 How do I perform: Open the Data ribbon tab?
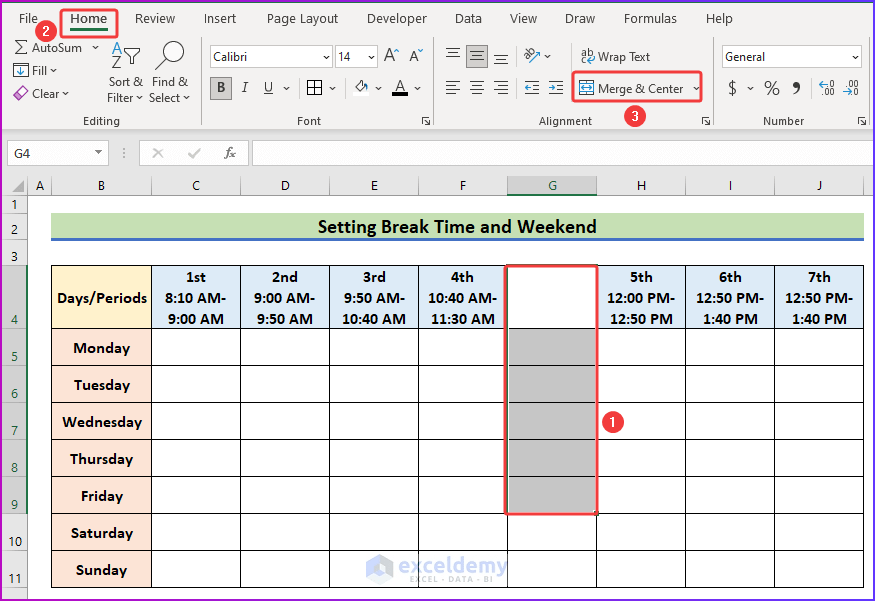point(468,18)
